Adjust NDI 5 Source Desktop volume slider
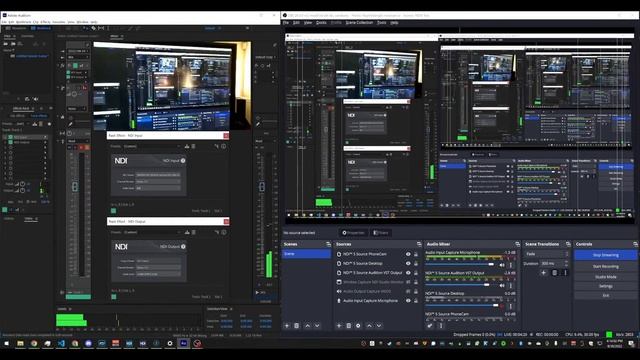640x360 pixels. tap(460, 306)
